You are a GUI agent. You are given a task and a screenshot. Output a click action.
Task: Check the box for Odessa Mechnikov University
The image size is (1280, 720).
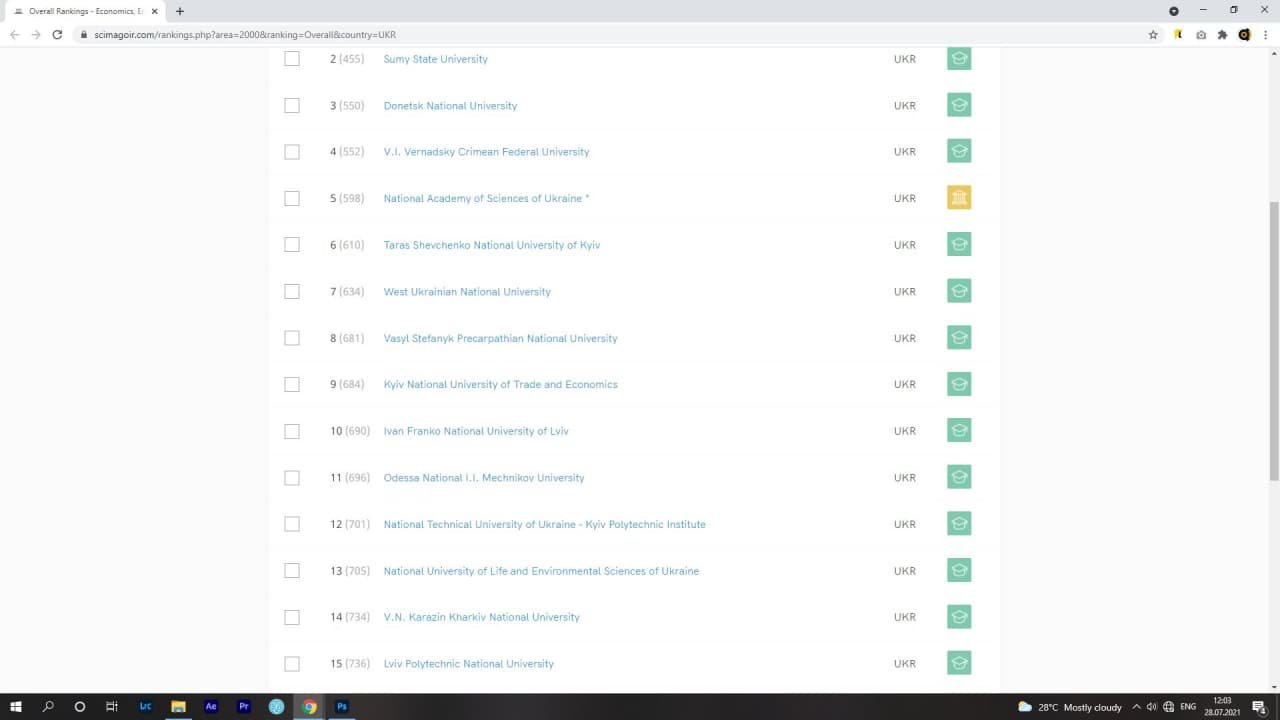[x=292, y=477]
